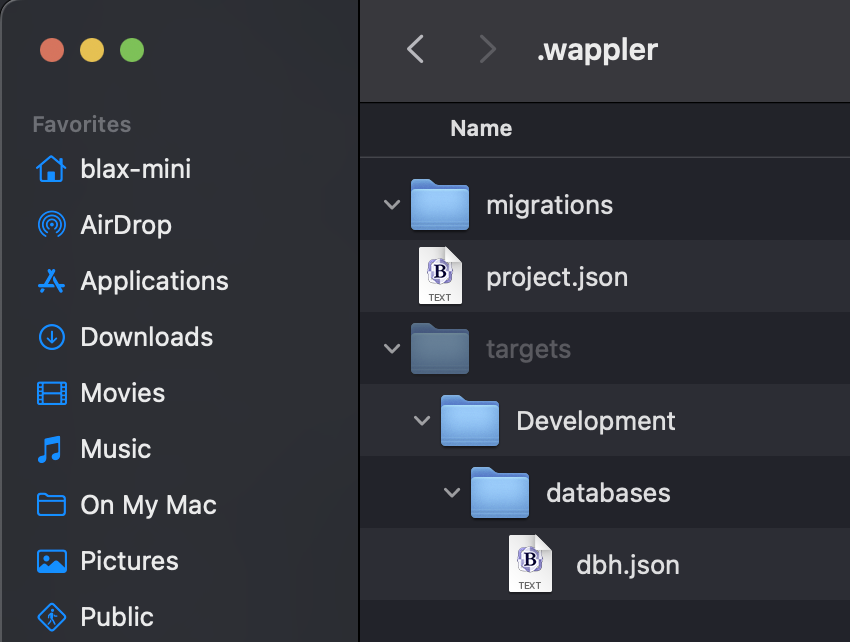
Task: Select the dbh.json file icon
Action: [x=530, y=563]
